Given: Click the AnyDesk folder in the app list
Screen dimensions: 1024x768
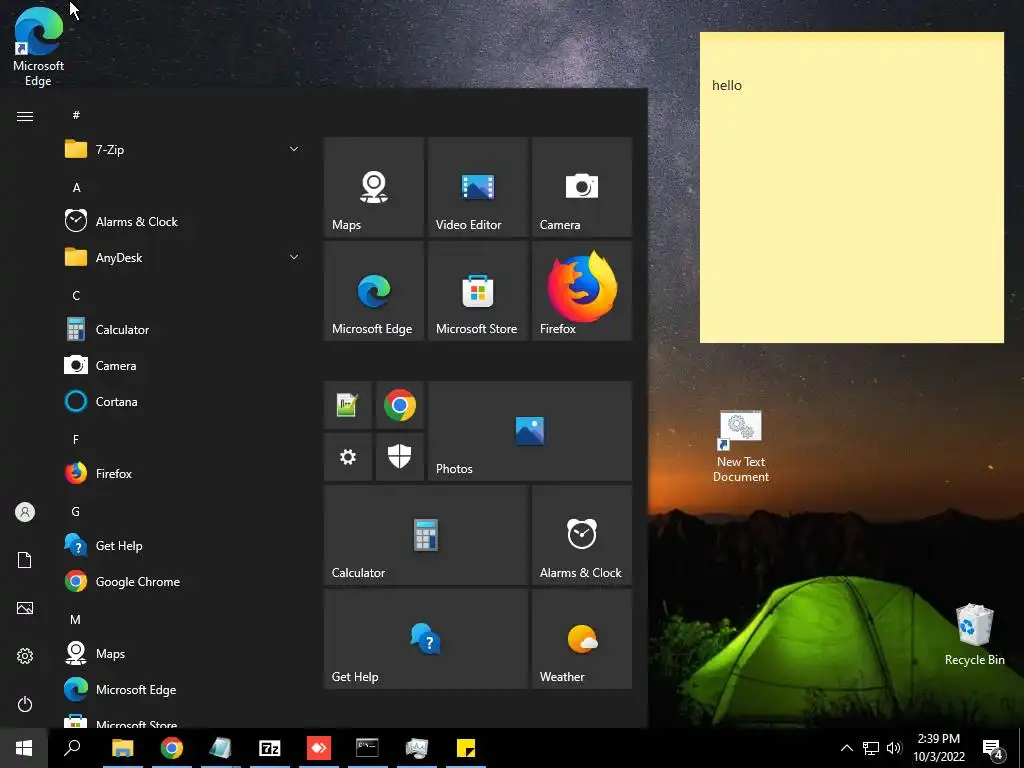Looking at the screenshot, I should pyautogui.click(x=183, y=257).
